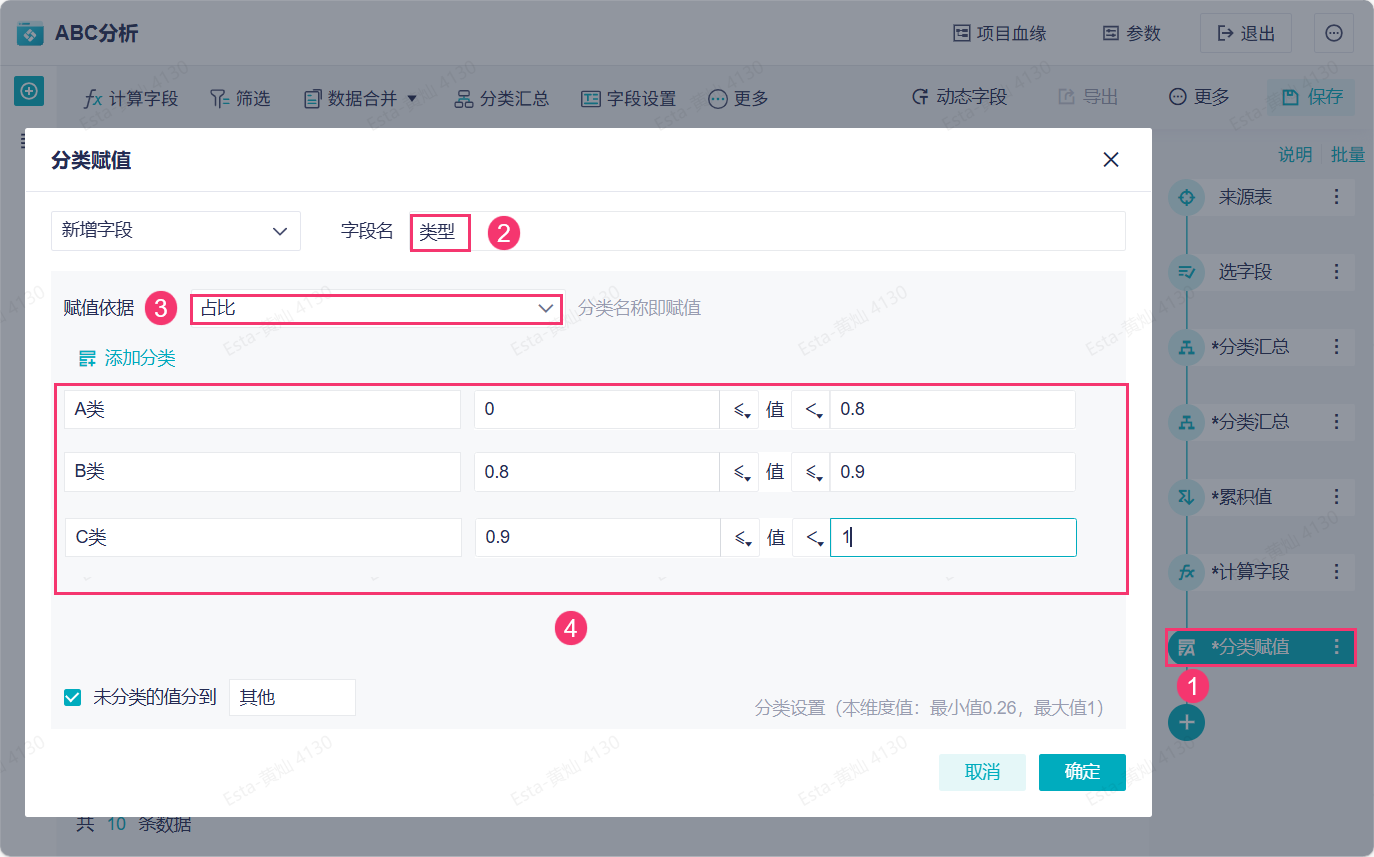Open A类 left comparison operator dropdown
The image size is (1374, 857).
coord(739,409)
